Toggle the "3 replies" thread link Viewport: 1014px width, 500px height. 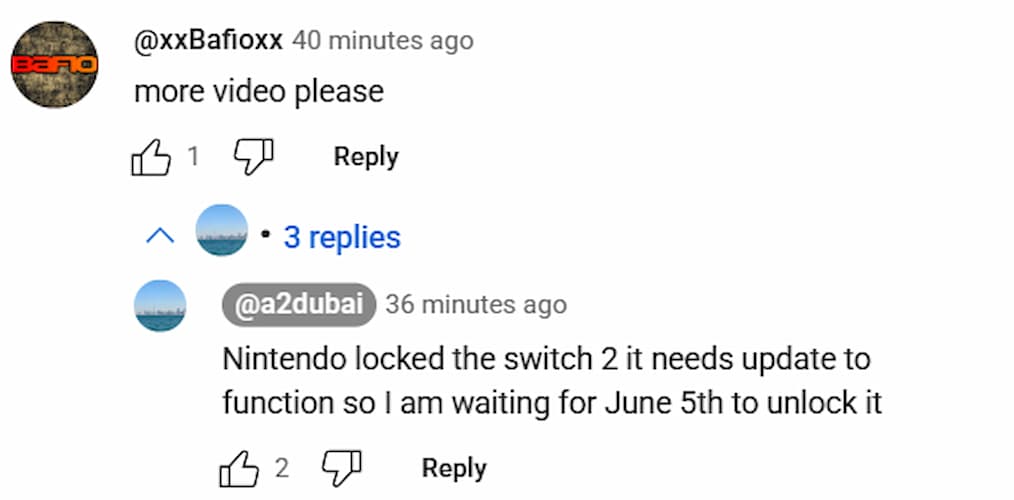[x=342, y=237]
